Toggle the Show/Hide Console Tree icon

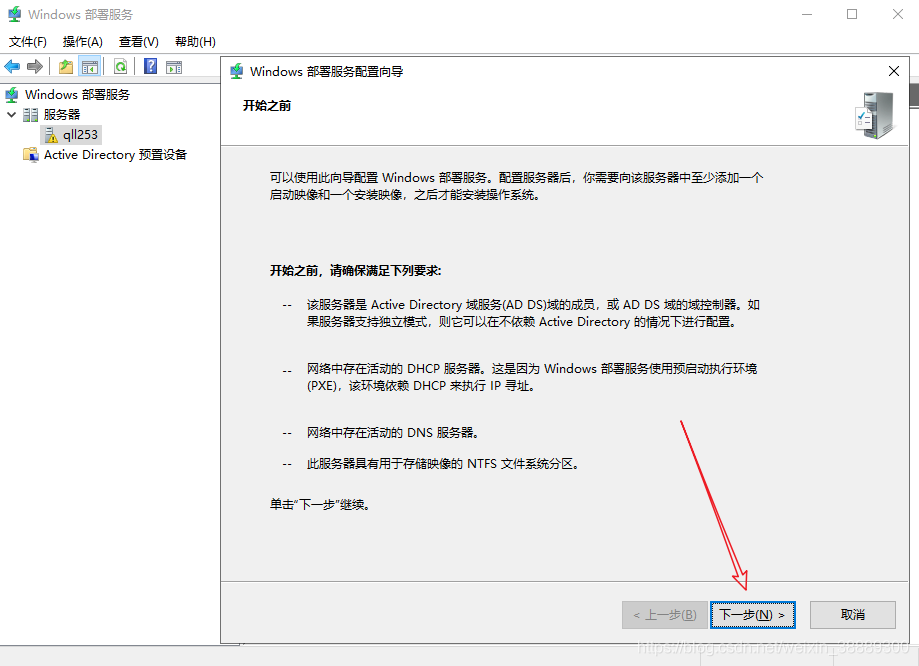point(90,67)
